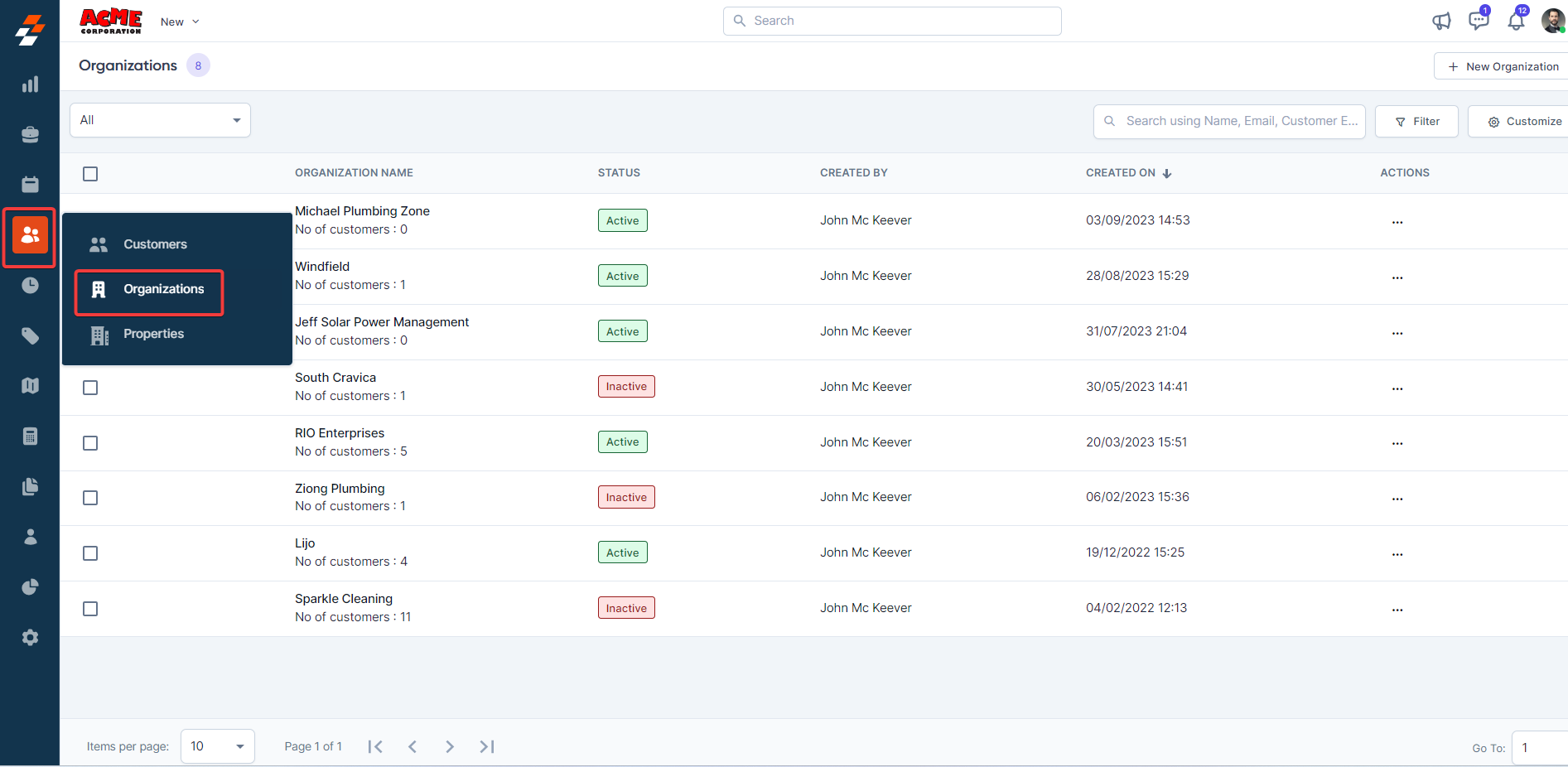Select Customers in the flyout menu
Screen dimensions: 1568x767
point(155,244)
